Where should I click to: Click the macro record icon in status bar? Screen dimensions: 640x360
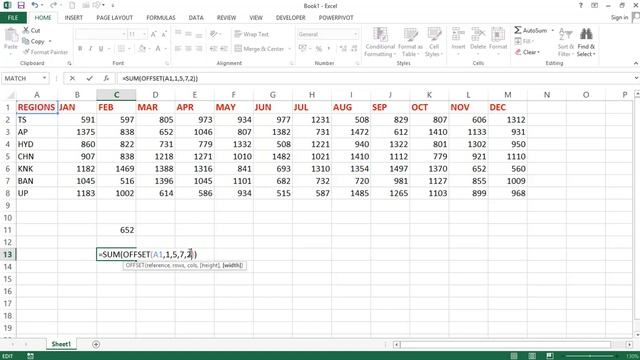coord(30,356)
